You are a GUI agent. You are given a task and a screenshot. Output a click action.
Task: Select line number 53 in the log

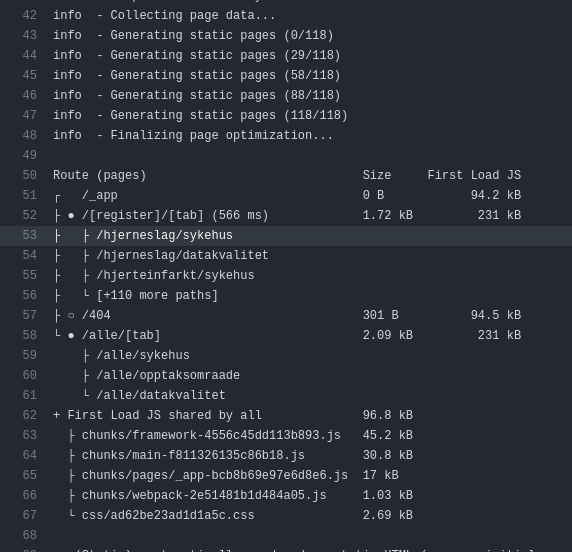(30, 235)
